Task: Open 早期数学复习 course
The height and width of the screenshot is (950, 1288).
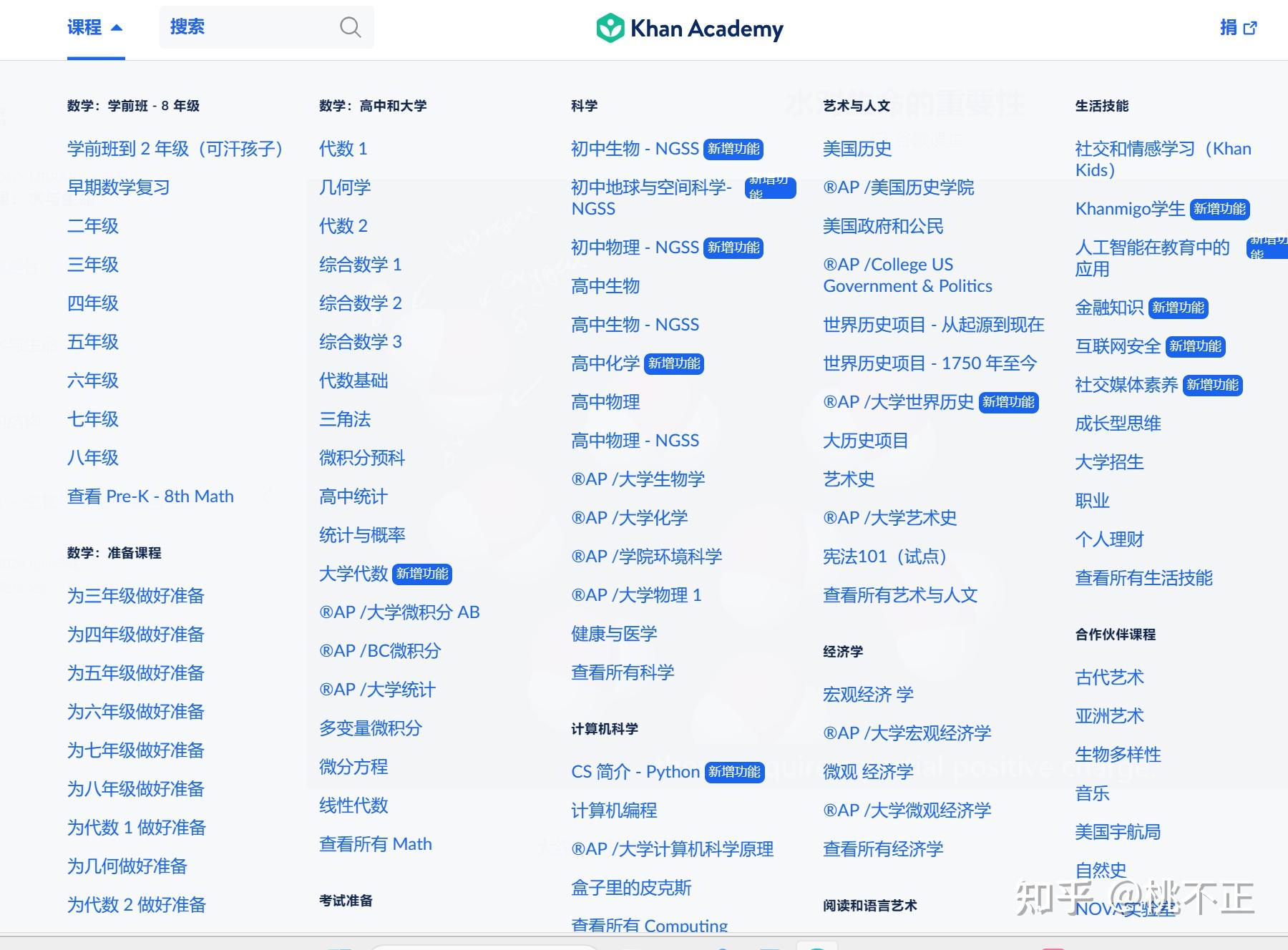Action: (x=119, y=187)
